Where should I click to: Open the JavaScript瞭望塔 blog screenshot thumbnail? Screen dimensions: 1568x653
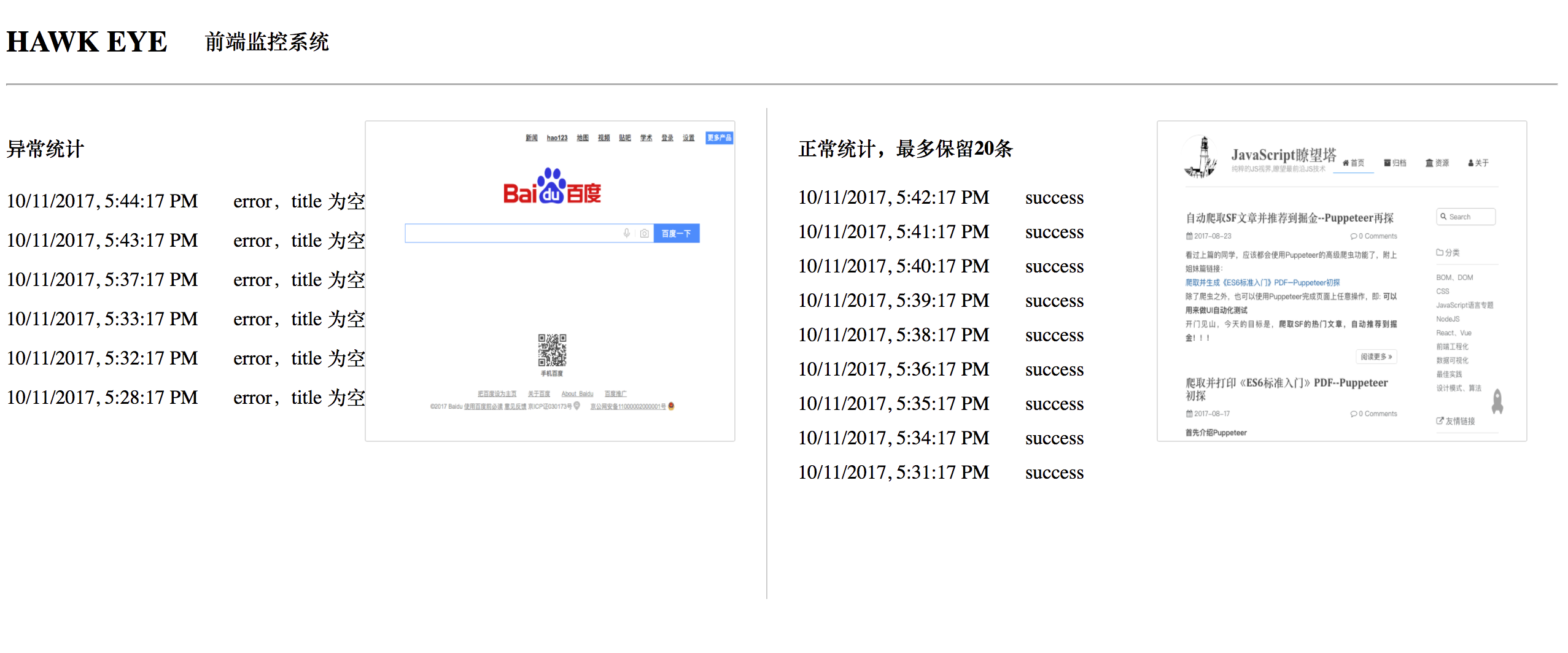(x=1342, y=281)
